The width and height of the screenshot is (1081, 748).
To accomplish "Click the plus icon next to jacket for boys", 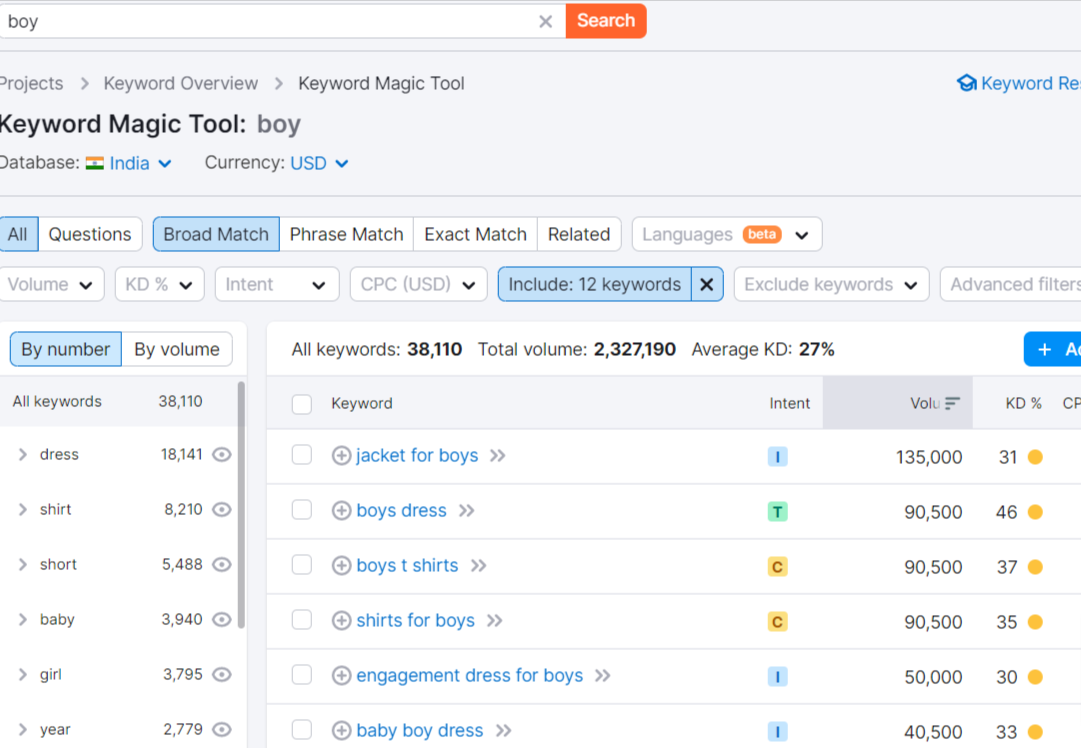I will coord(341,456).
